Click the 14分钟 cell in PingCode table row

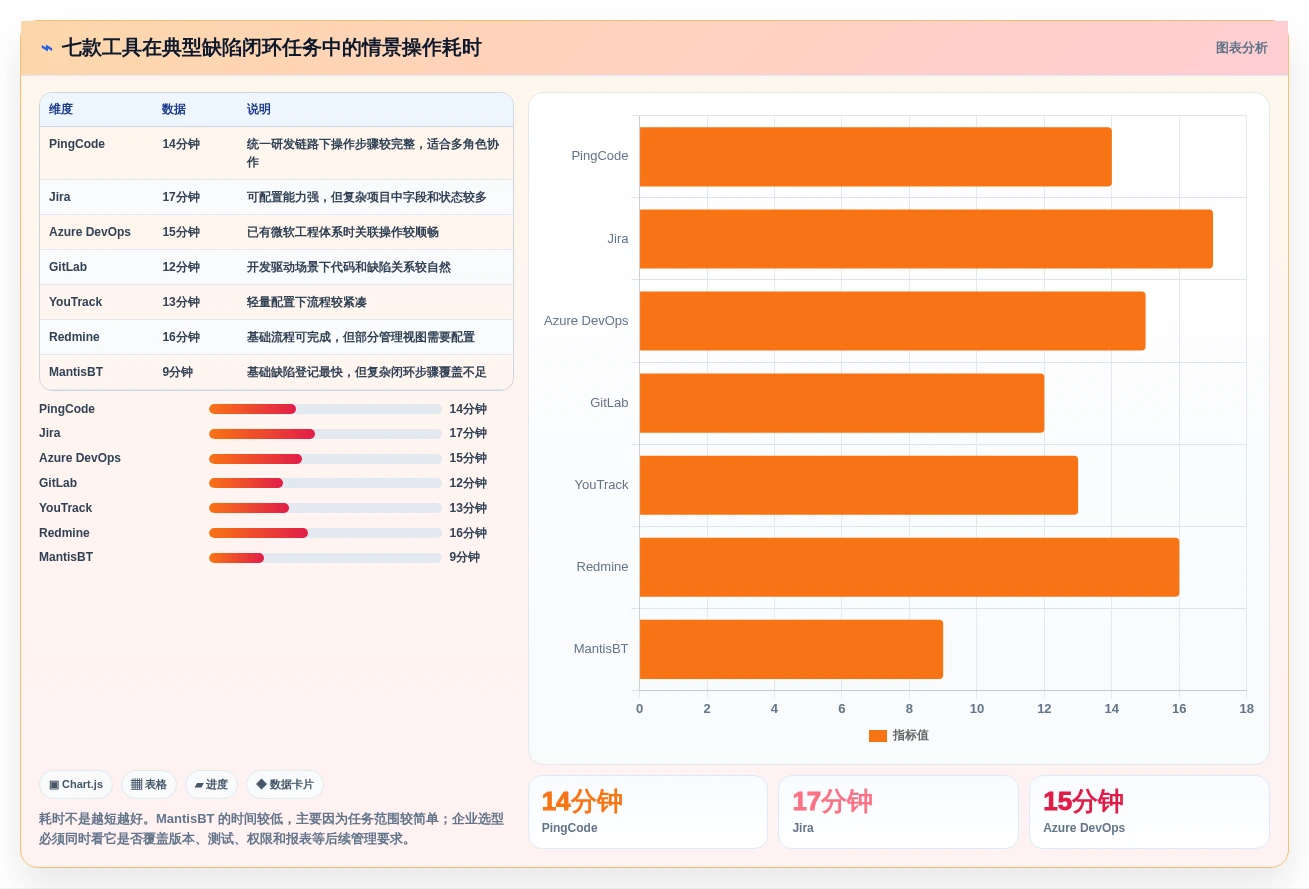181,144
